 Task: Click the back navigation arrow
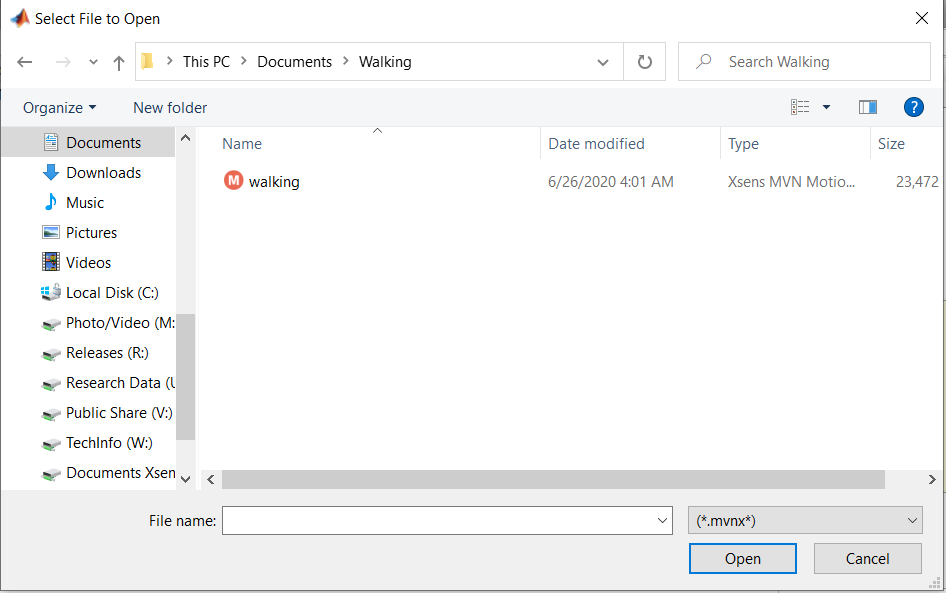pyautogui.click(x=24, y=61)
